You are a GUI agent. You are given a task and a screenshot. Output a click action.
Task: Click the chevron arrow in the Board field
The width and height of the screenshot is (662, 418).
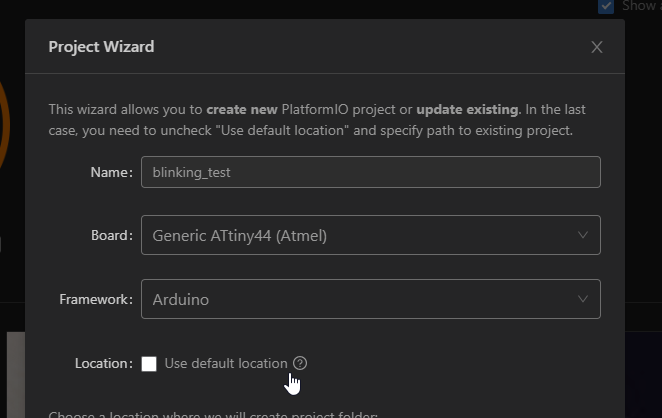[583, 236]
